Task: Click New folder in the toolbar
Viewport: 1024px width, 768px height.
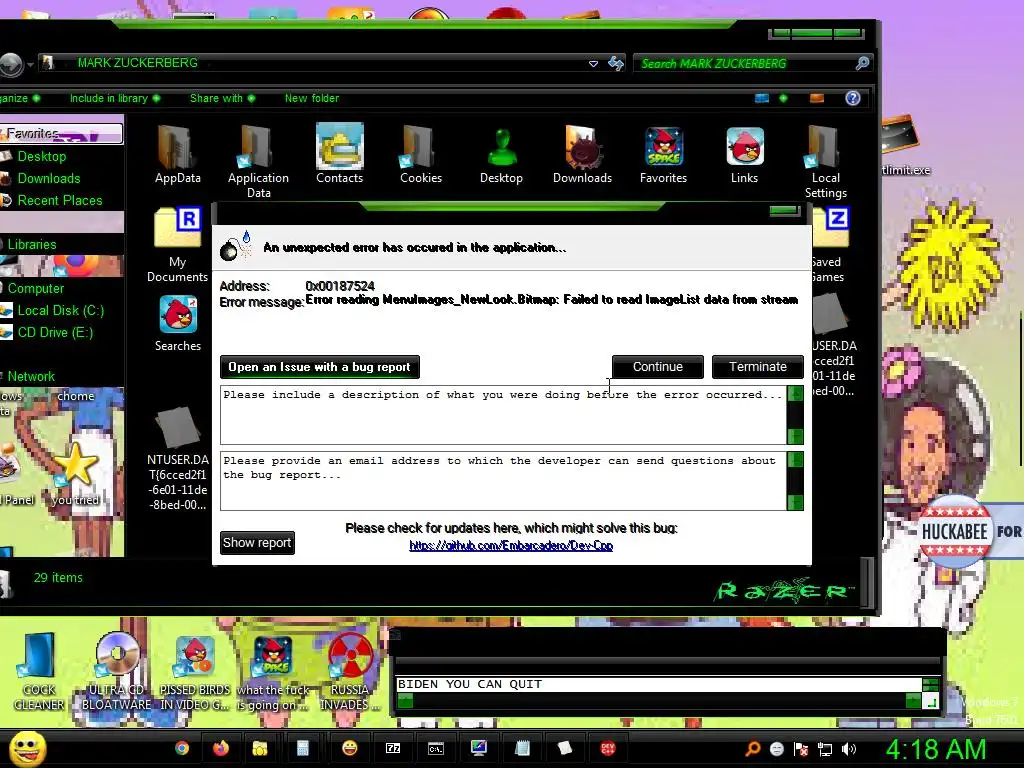Action: (x=312, y=98)
